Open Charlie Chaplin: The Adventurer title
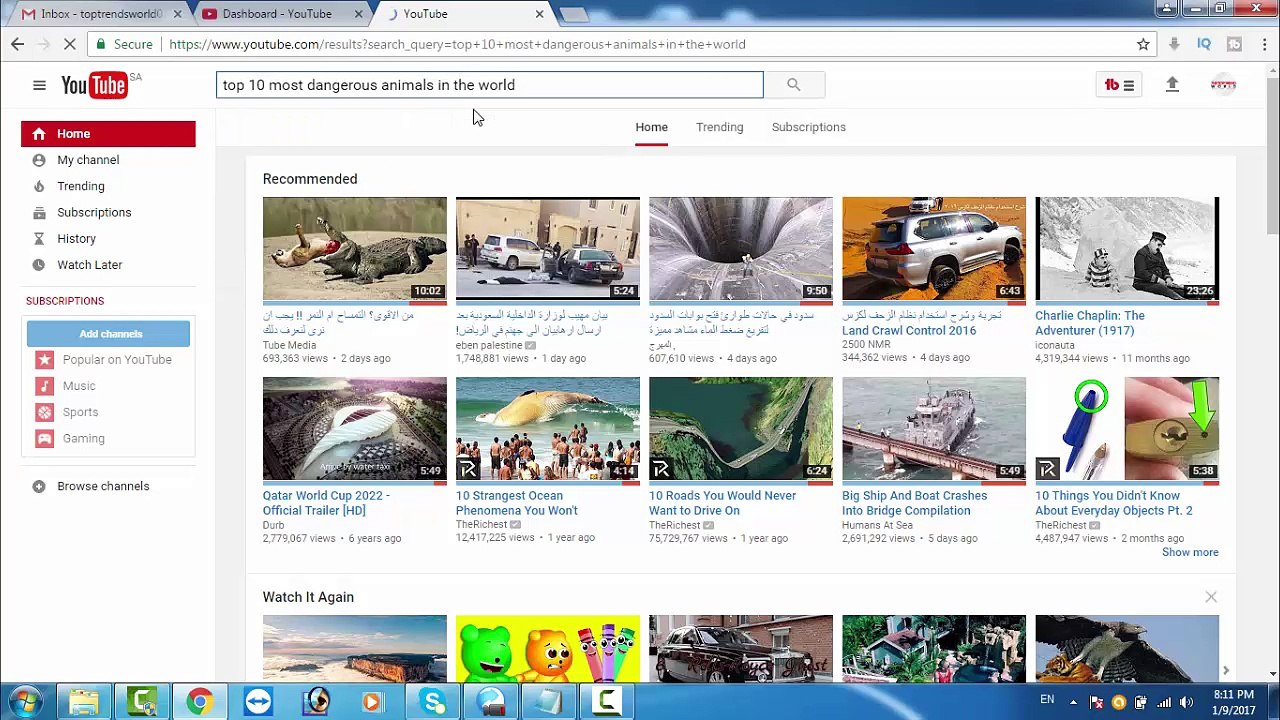The image size is (1280, 720). (x=1090, y=323)
